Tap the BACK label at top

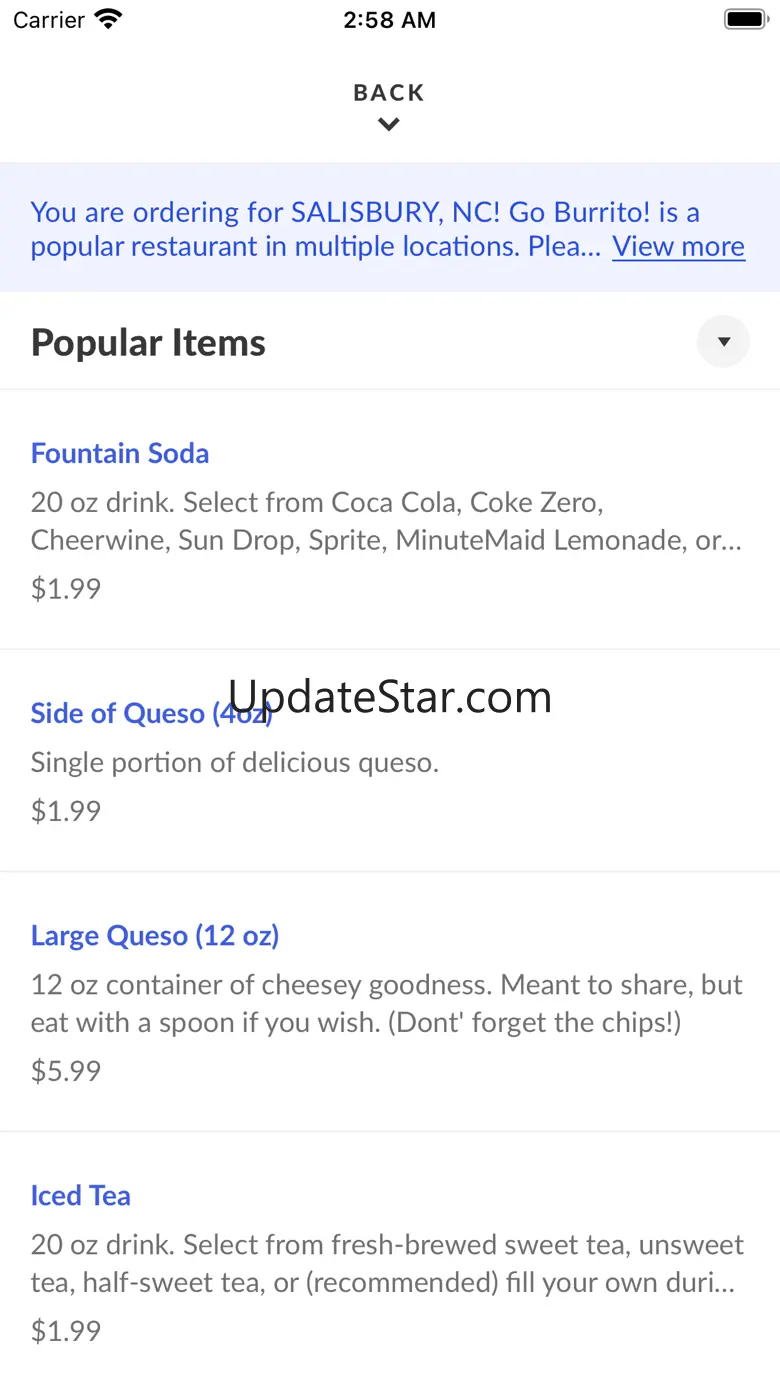(x=389, y=93)
